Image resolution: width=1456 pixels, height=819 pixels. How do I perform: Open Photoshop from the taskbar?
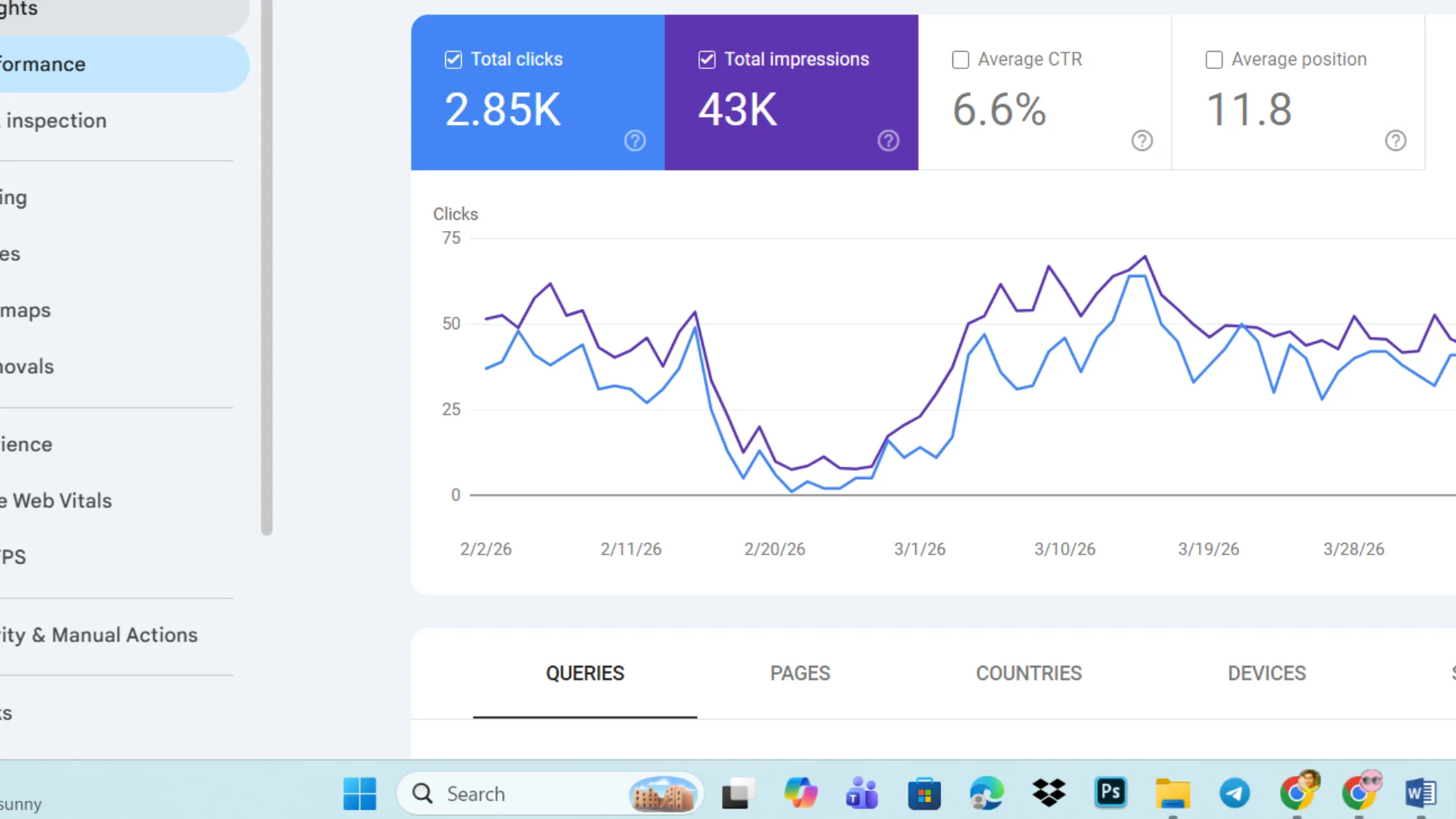point(1110,793)
